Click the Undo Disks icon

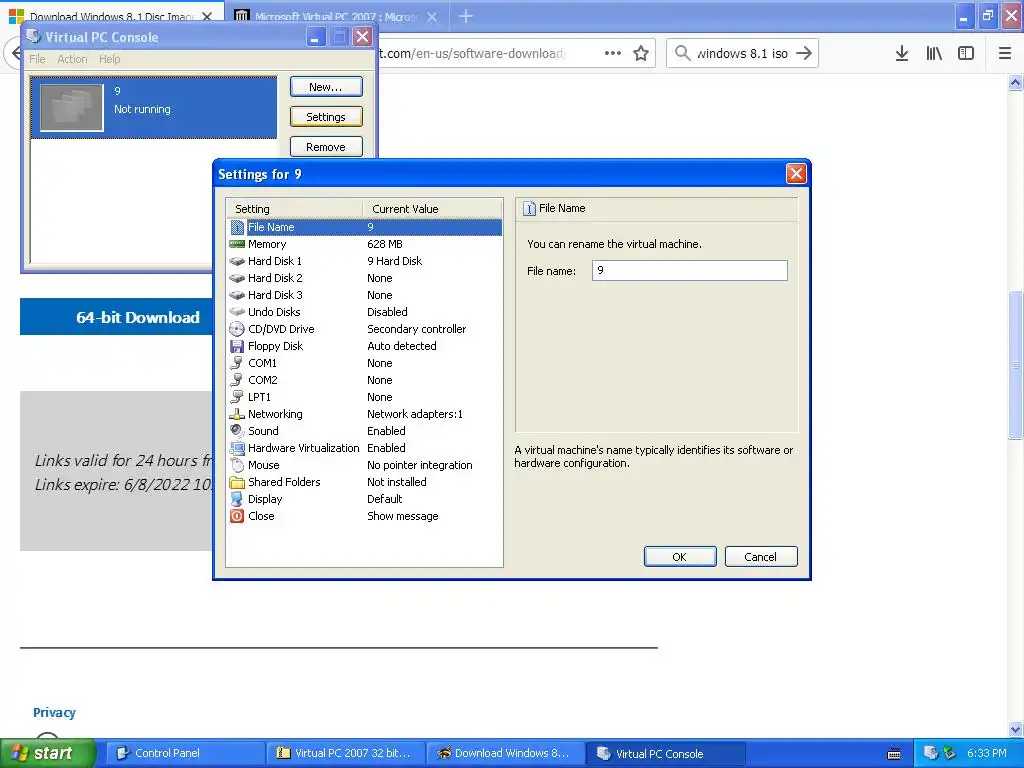237,312
